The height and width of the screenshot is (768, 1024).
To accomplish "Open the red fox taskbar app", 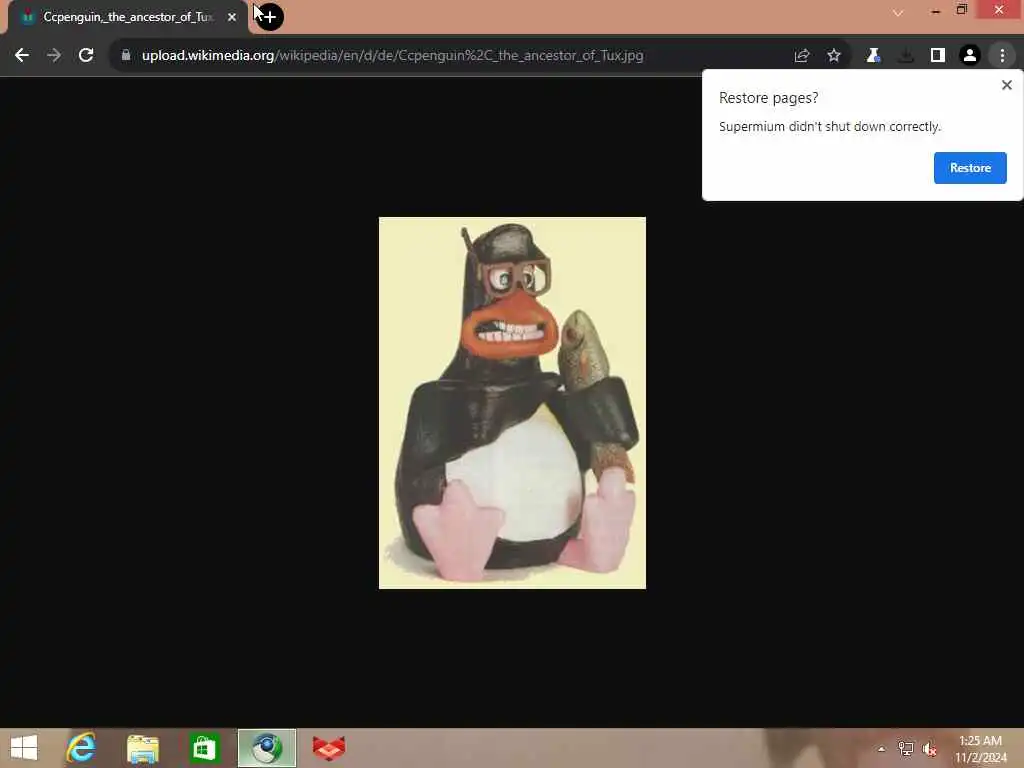I will tap(328, 748).
